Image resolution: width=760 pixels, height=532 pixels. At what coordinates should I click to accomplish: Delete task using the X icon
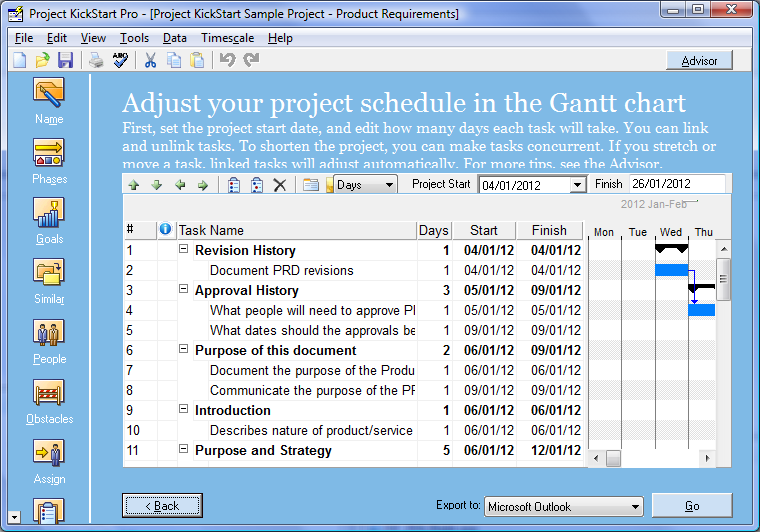[x=280, y=185]
